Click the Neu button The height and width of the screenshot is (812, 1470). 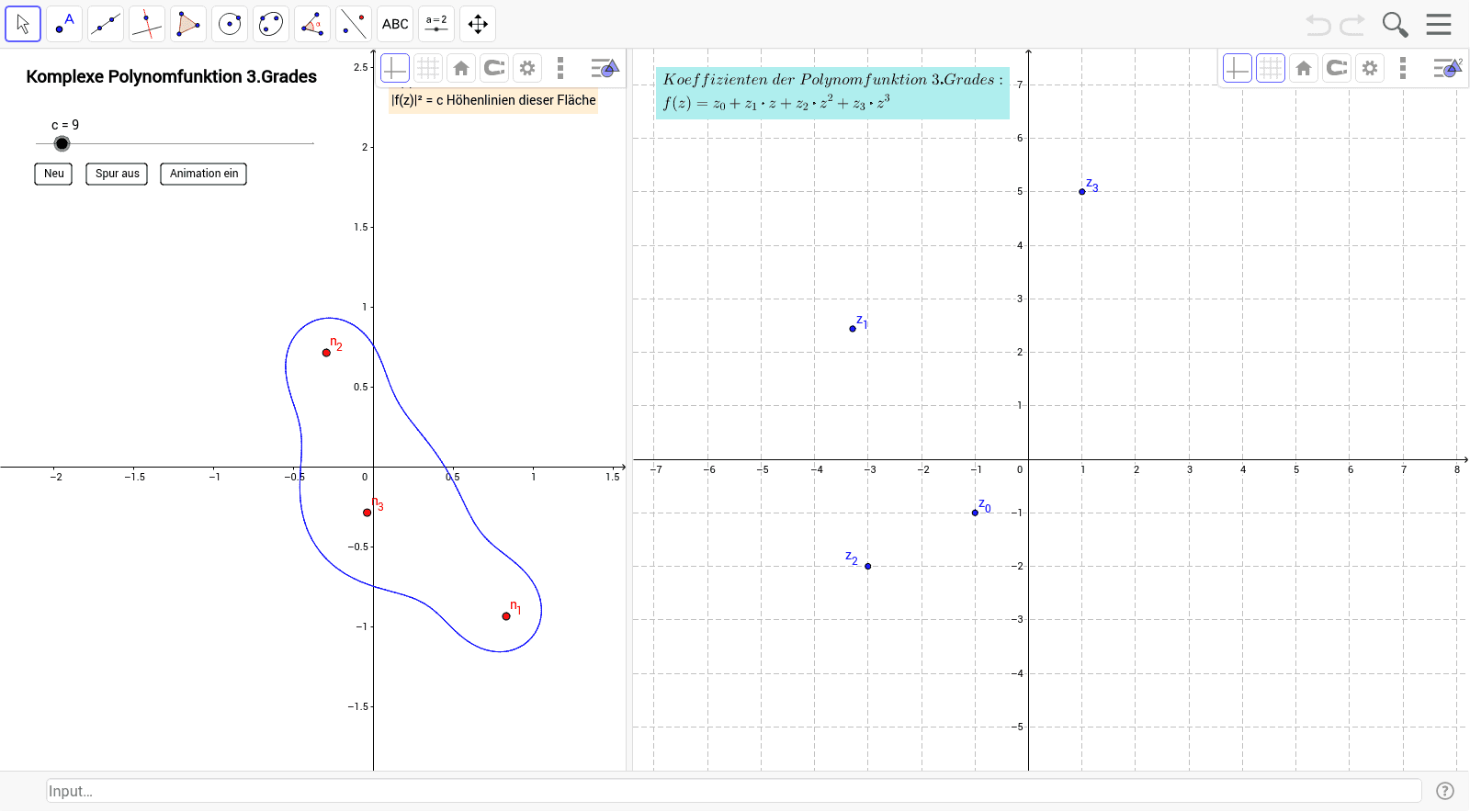point(53,174)
